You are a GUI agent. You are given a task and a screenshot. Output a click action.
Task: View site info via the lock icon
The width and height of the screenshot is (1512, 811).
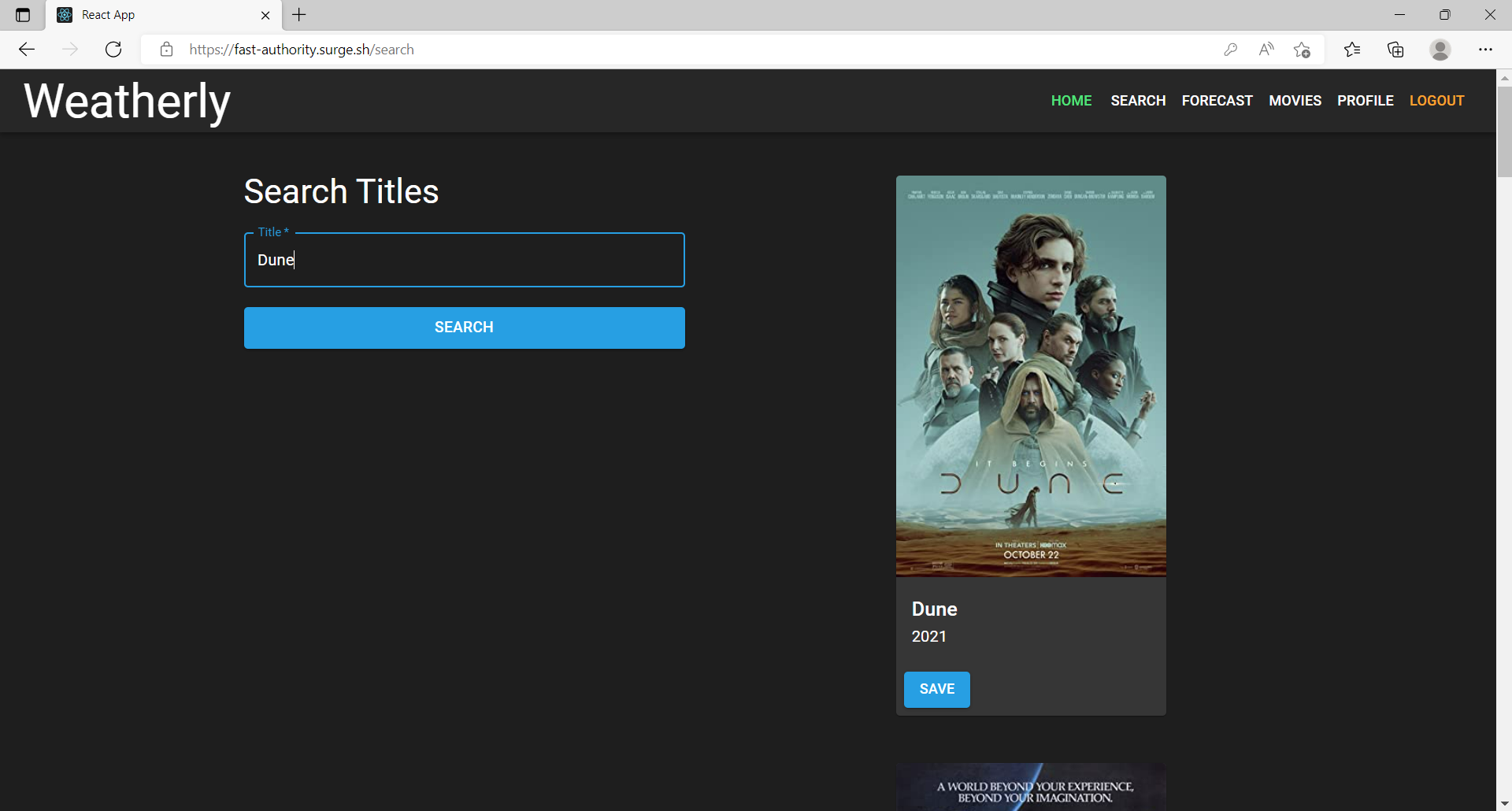tap(166, 50)
